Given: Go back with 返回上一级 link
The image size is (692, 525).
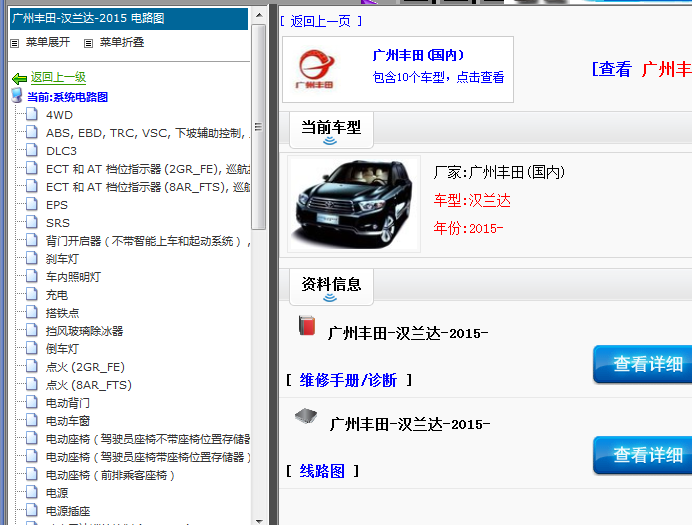Looking at the screenshot, I should 58,78.
